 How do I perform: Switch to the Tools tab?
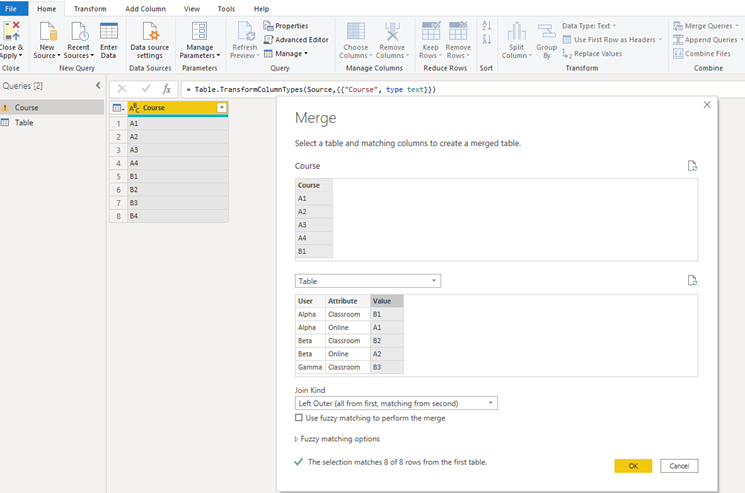click(226, 9)
